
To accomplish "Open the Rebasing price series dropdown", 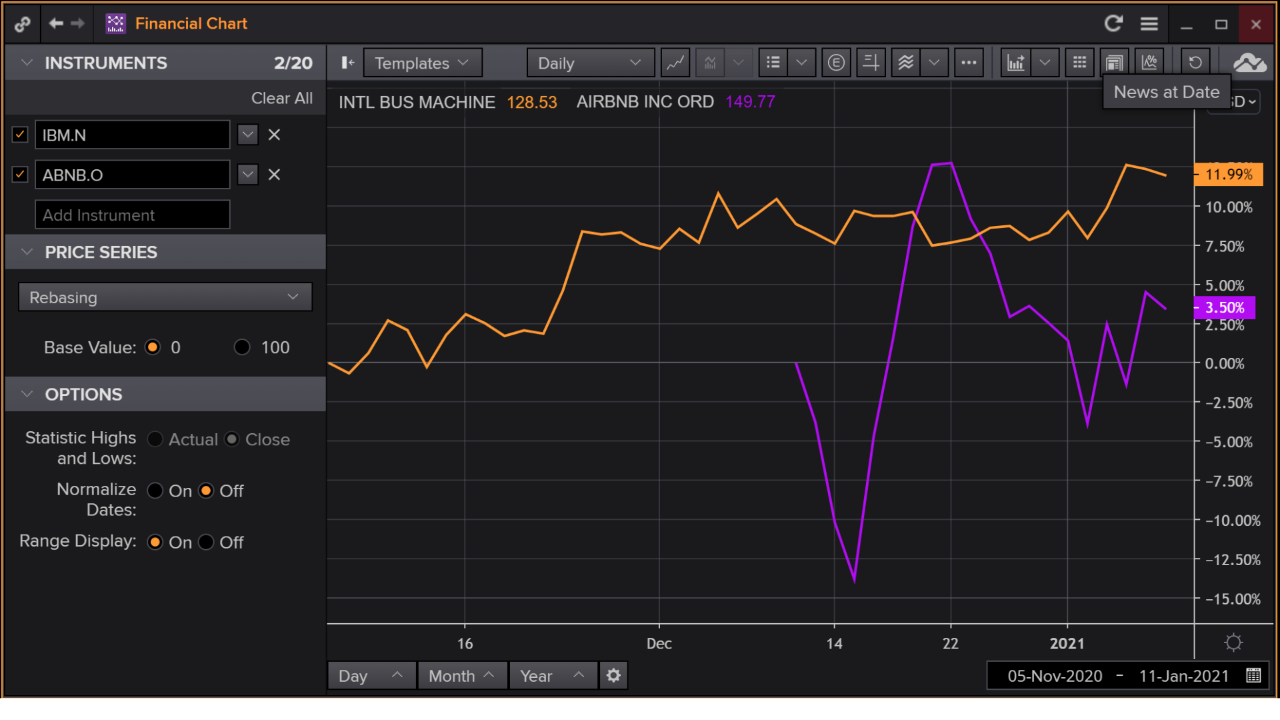I will [x=165, y=297].
